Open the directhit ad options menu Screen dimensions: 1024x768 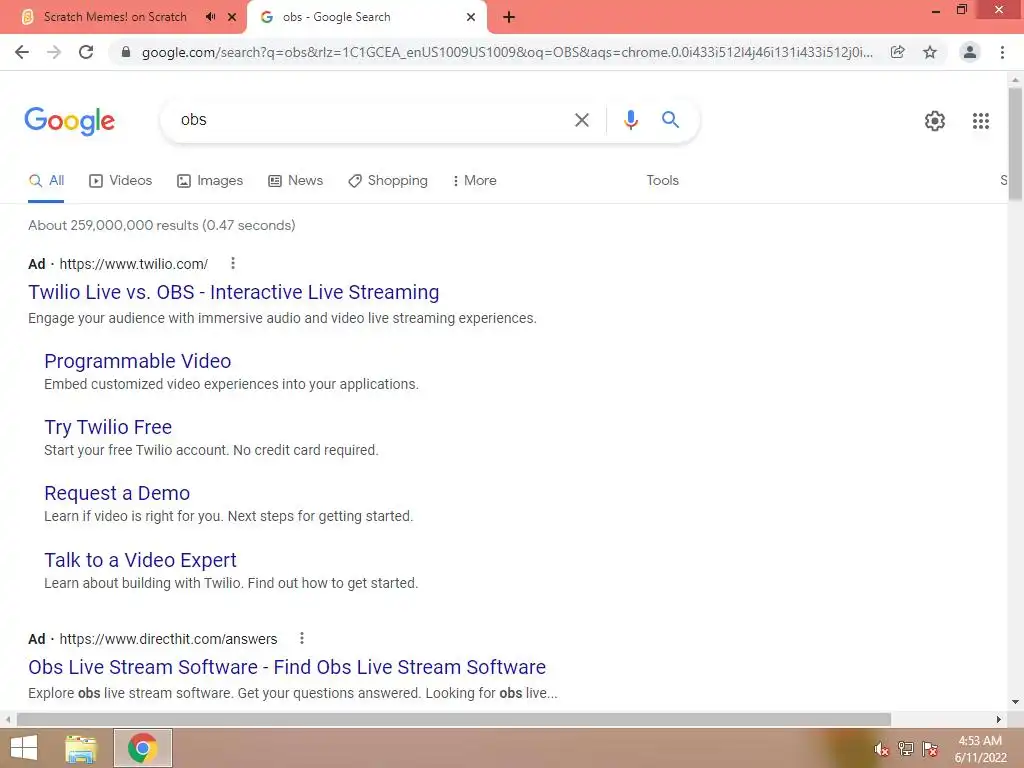tap(301, 638)
